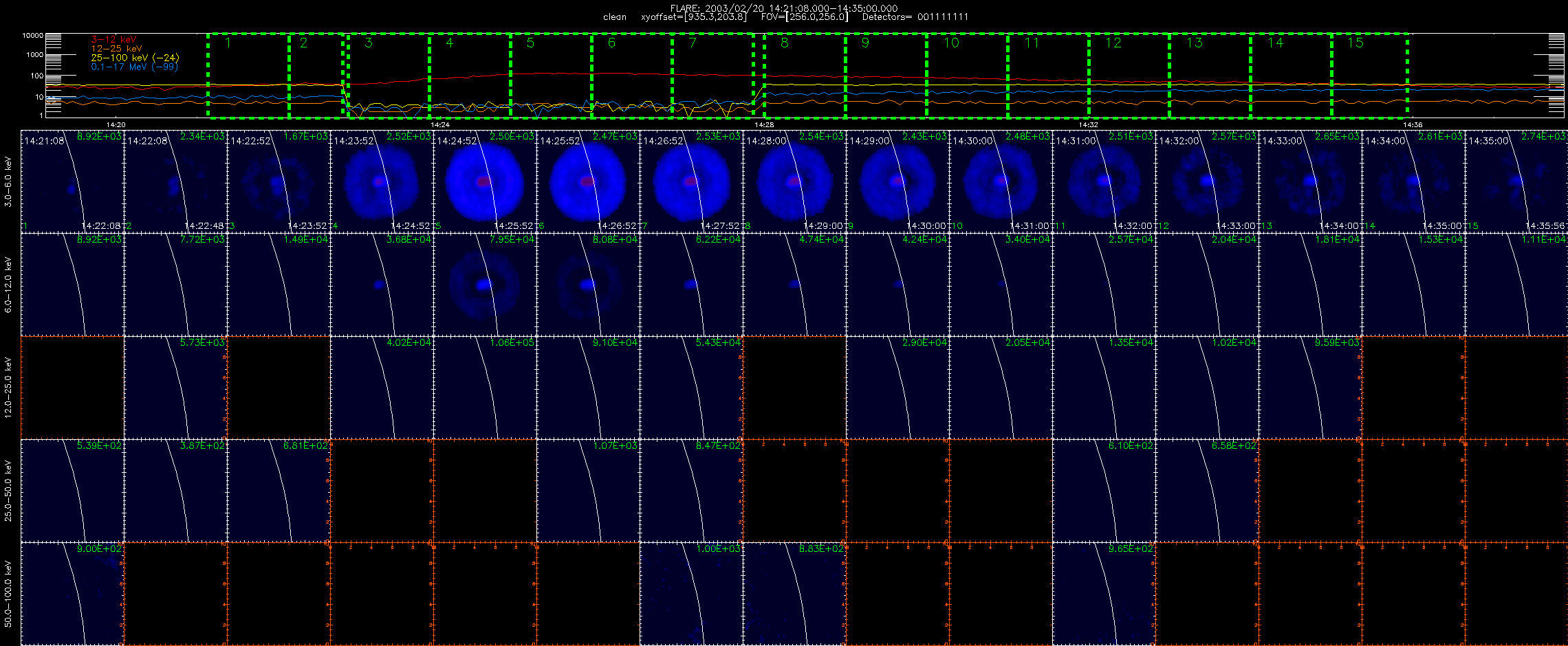Click the FLARE 2003/02/20 title line

pyautogui.click(x=784, y=8)
